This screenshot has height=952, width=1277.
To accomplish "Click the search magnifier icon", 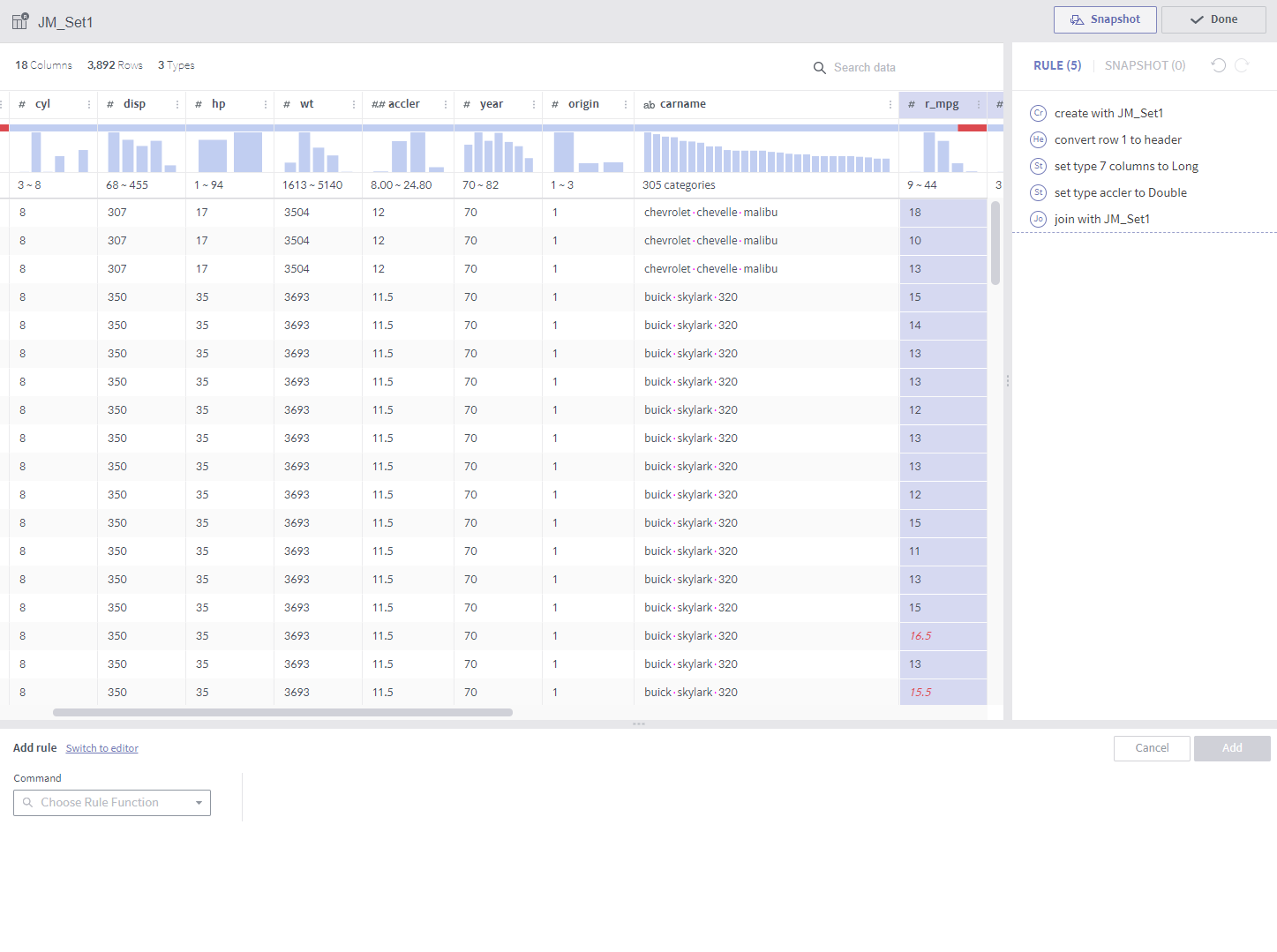I will tap(820, 68).
